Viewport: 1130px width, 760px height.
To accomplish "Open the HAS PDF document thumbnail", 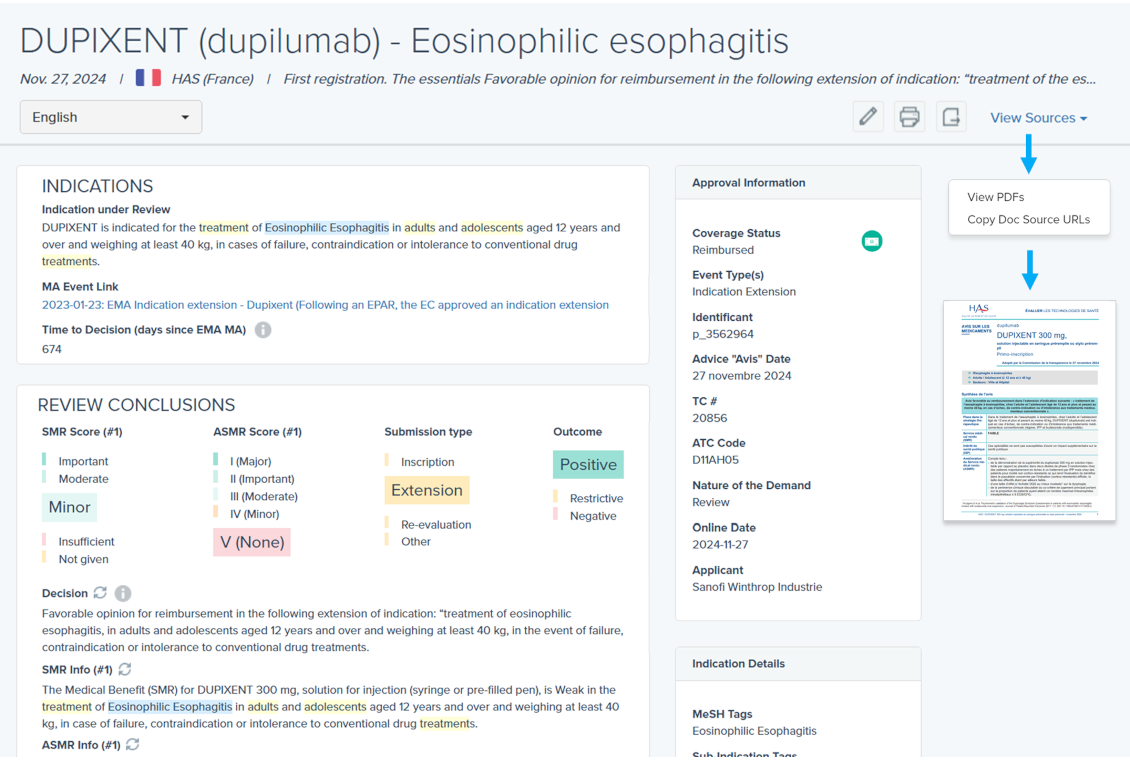I will point(1030,410).
